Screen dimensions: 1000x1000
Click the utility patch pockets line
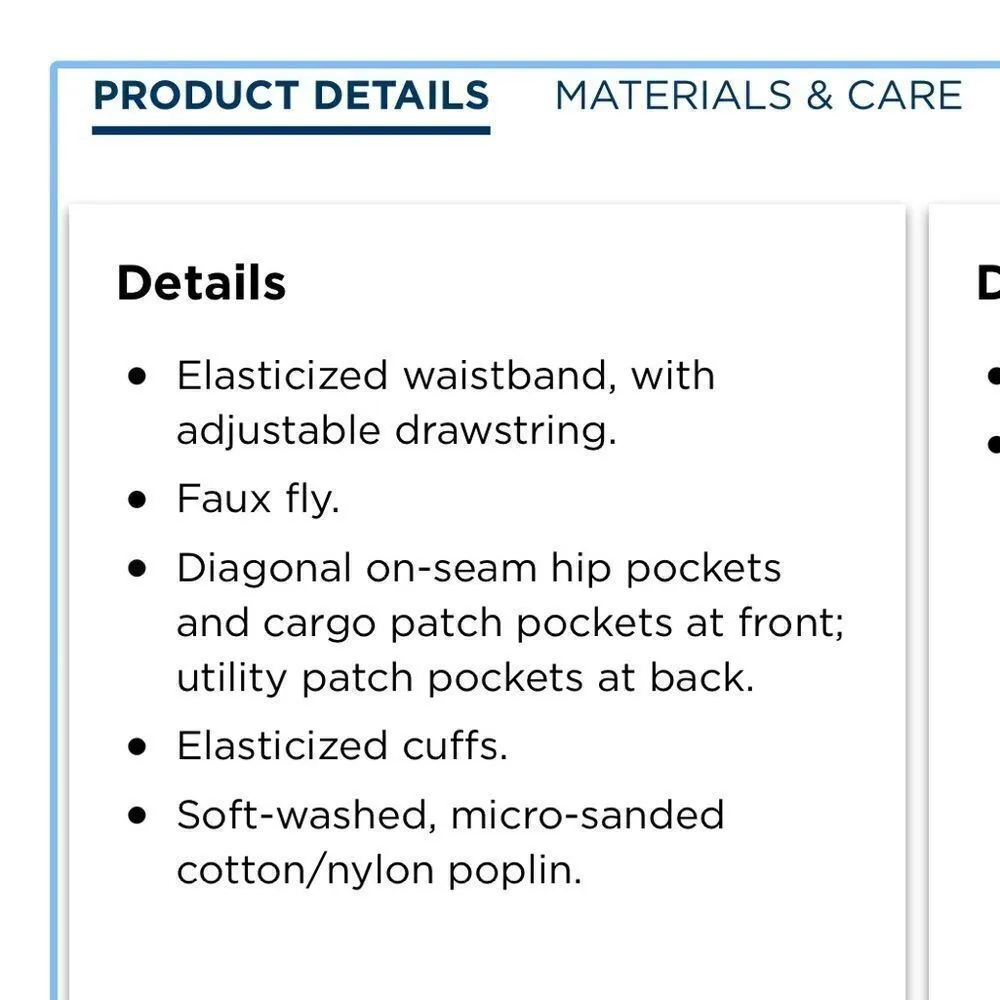(465, 678)
